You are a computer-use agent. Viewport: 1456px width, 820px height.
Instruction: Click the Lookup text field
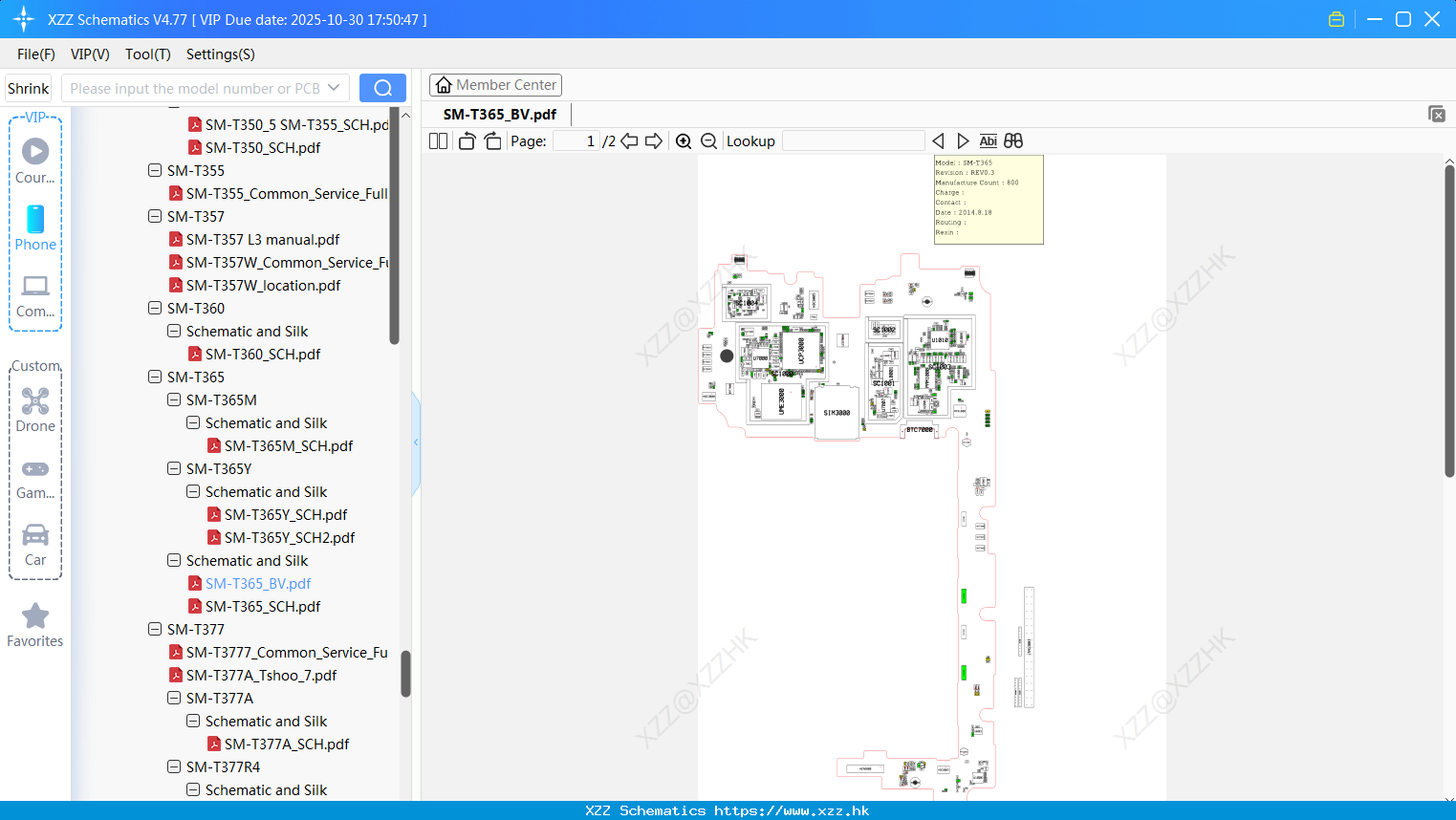click(x=854, y=140)
